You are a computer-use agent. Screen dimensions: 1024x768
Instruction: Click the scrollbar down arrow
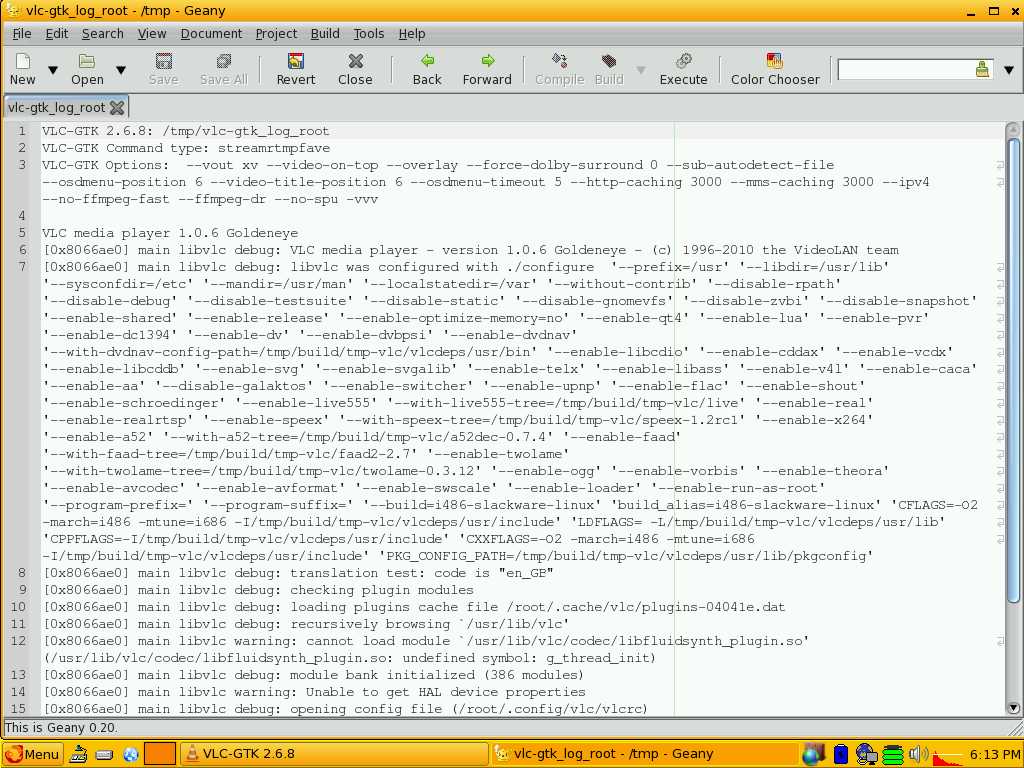(1013, 708)
